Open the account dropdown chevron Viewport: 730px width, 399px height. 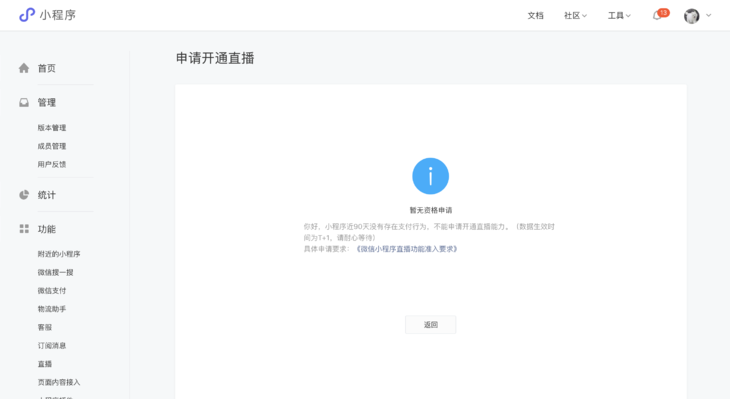pos(709,15)
